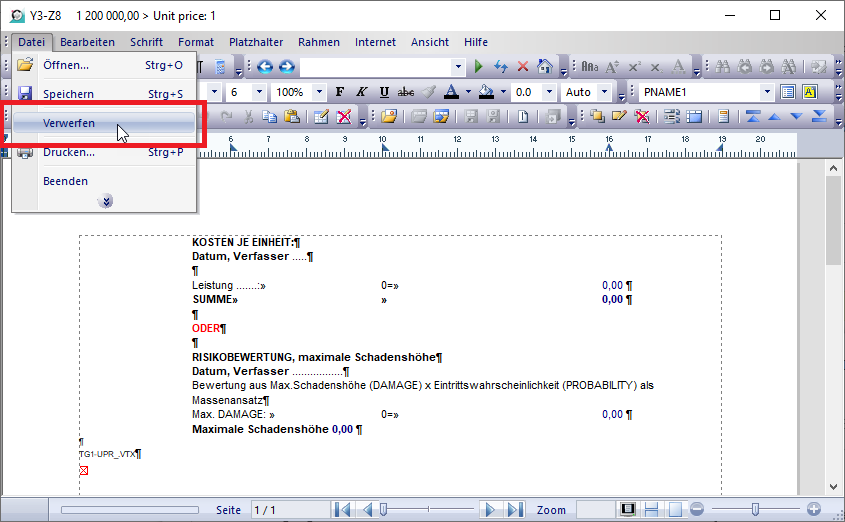Screen dimensions: 845x522
Task: Expand the Datei menu's hidden items
Action: click(105, 201)
